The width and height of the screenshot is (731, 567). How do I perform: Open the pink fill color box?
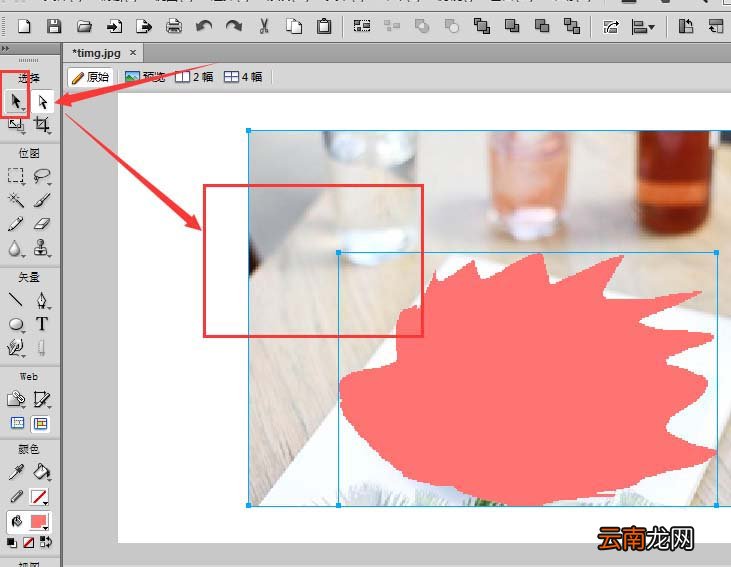tap(39, 522)
